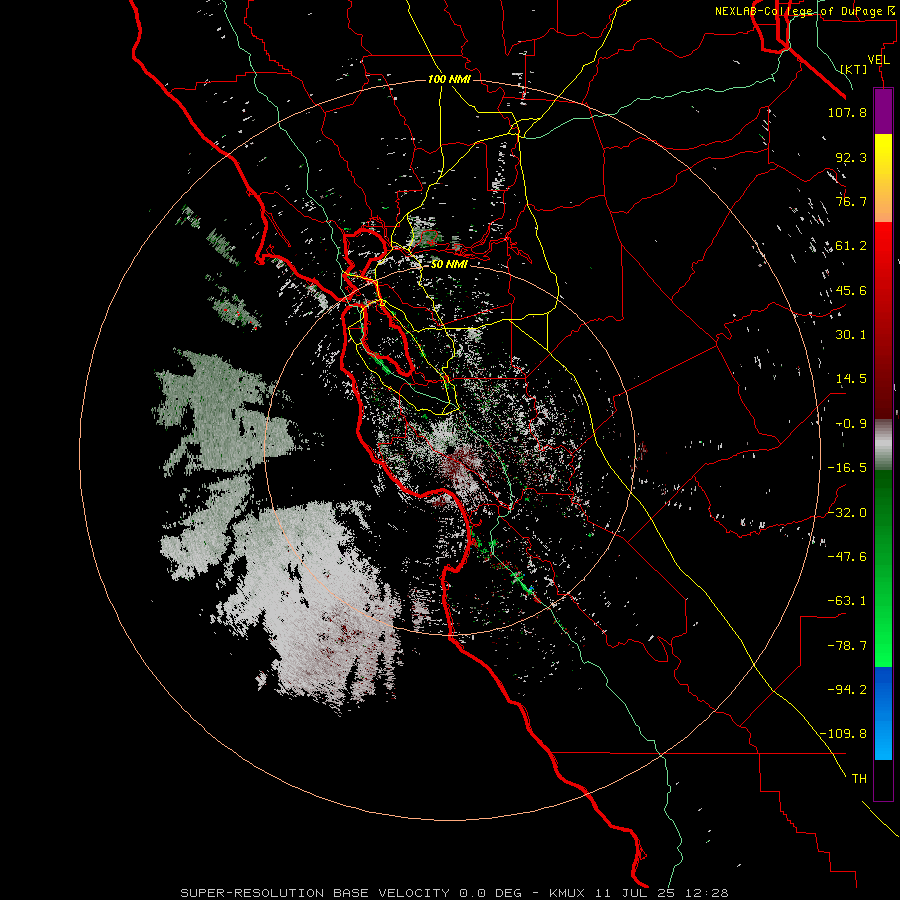The width and height of the screenshot is (900, 900).
Task: Click the TH threshold label
Action: click(x=859, y=778)
